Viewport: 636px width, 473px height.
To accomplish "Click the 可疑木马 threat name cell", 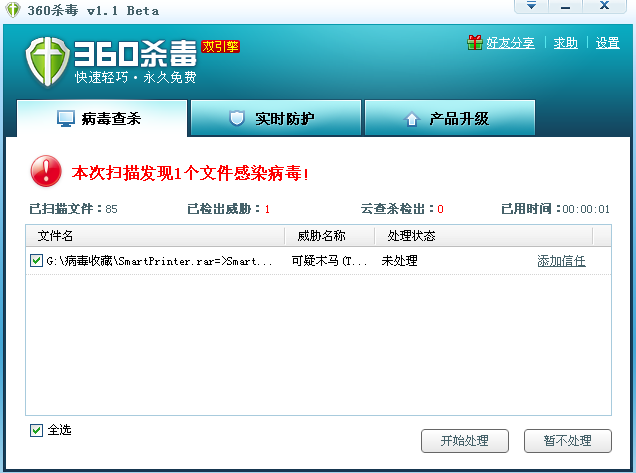I will tap(329, 261).
